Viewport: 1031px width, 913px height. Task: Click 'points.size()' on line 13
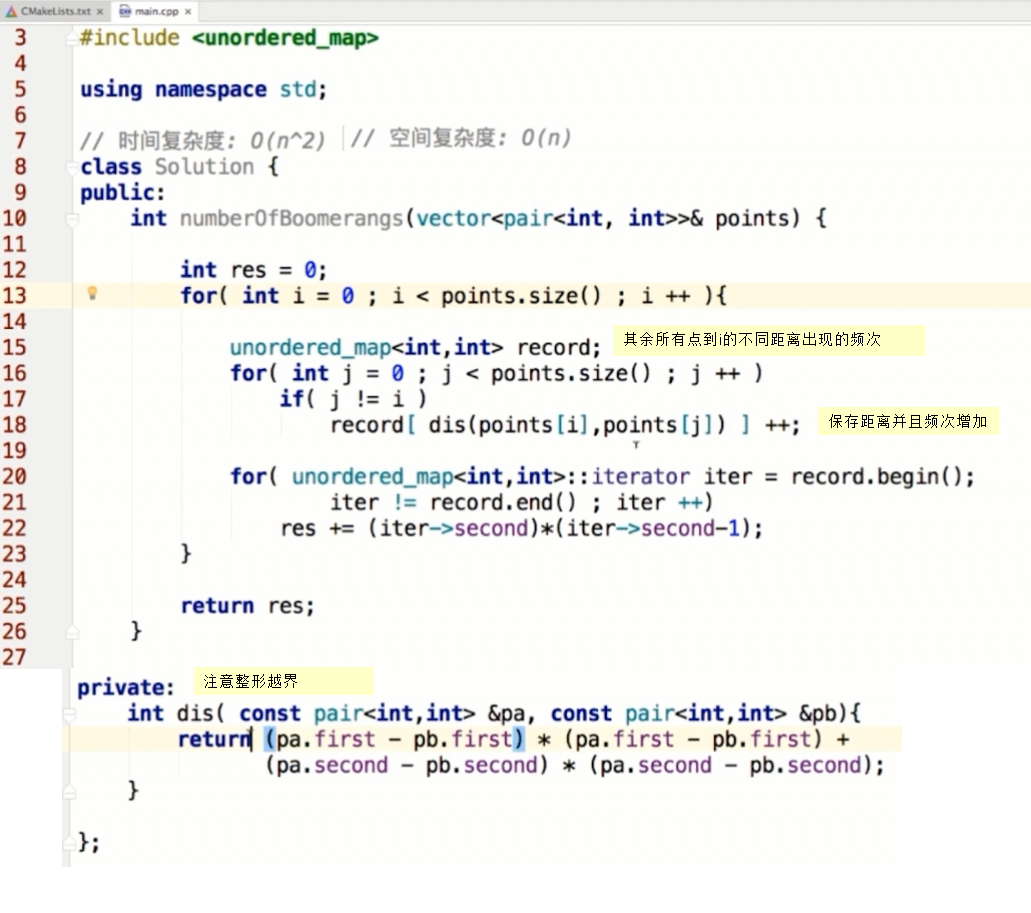(x=521, y=296)
